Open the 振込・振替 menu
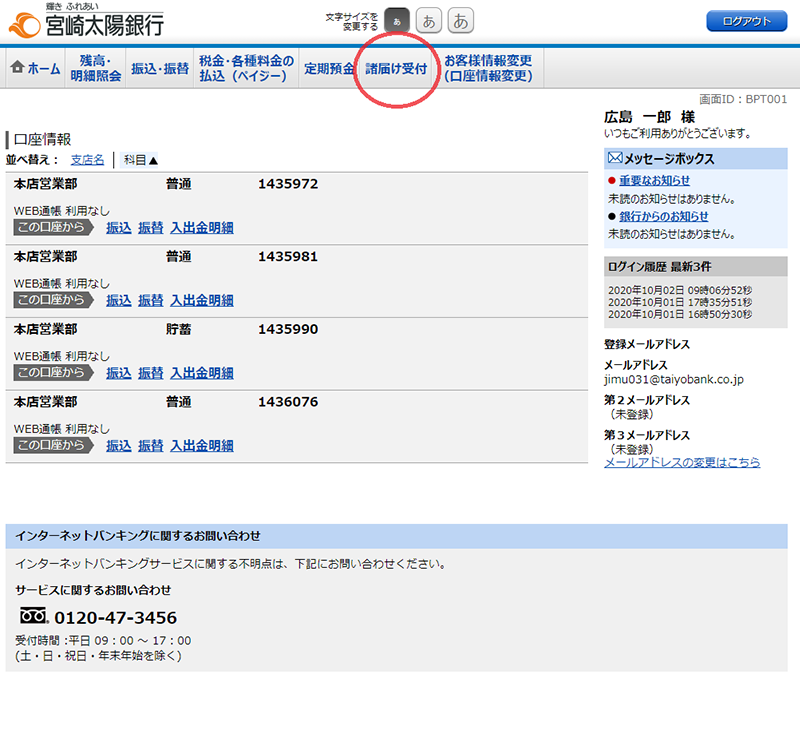800x736 pixels. [x=159, y=68]
